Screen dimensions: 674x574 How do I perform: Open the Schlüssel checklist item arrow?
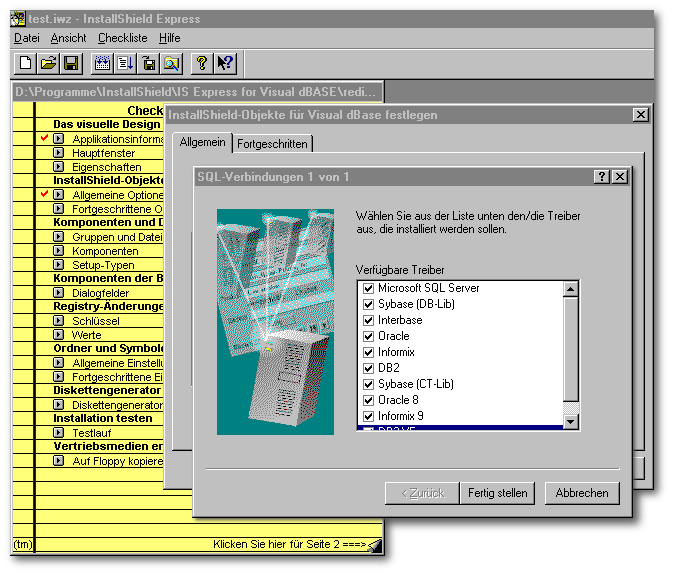click(58, 321)
